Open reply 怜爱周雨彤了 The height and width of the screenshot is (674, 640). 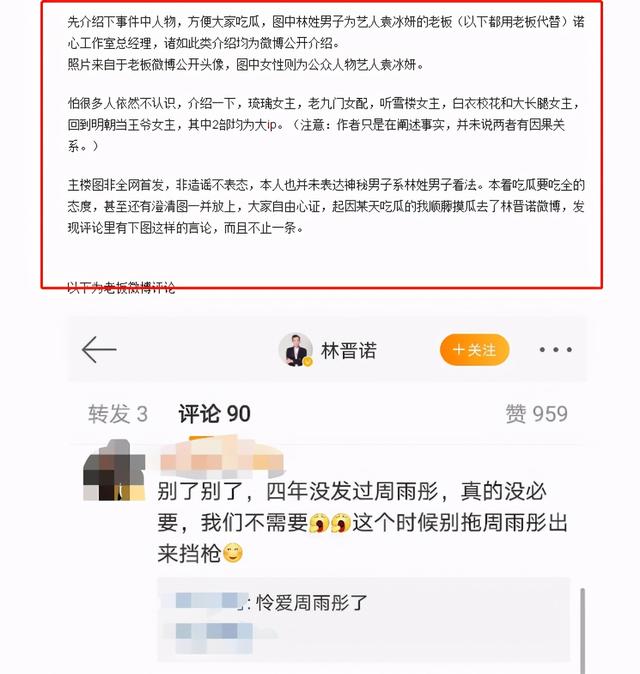click(312, 603)
